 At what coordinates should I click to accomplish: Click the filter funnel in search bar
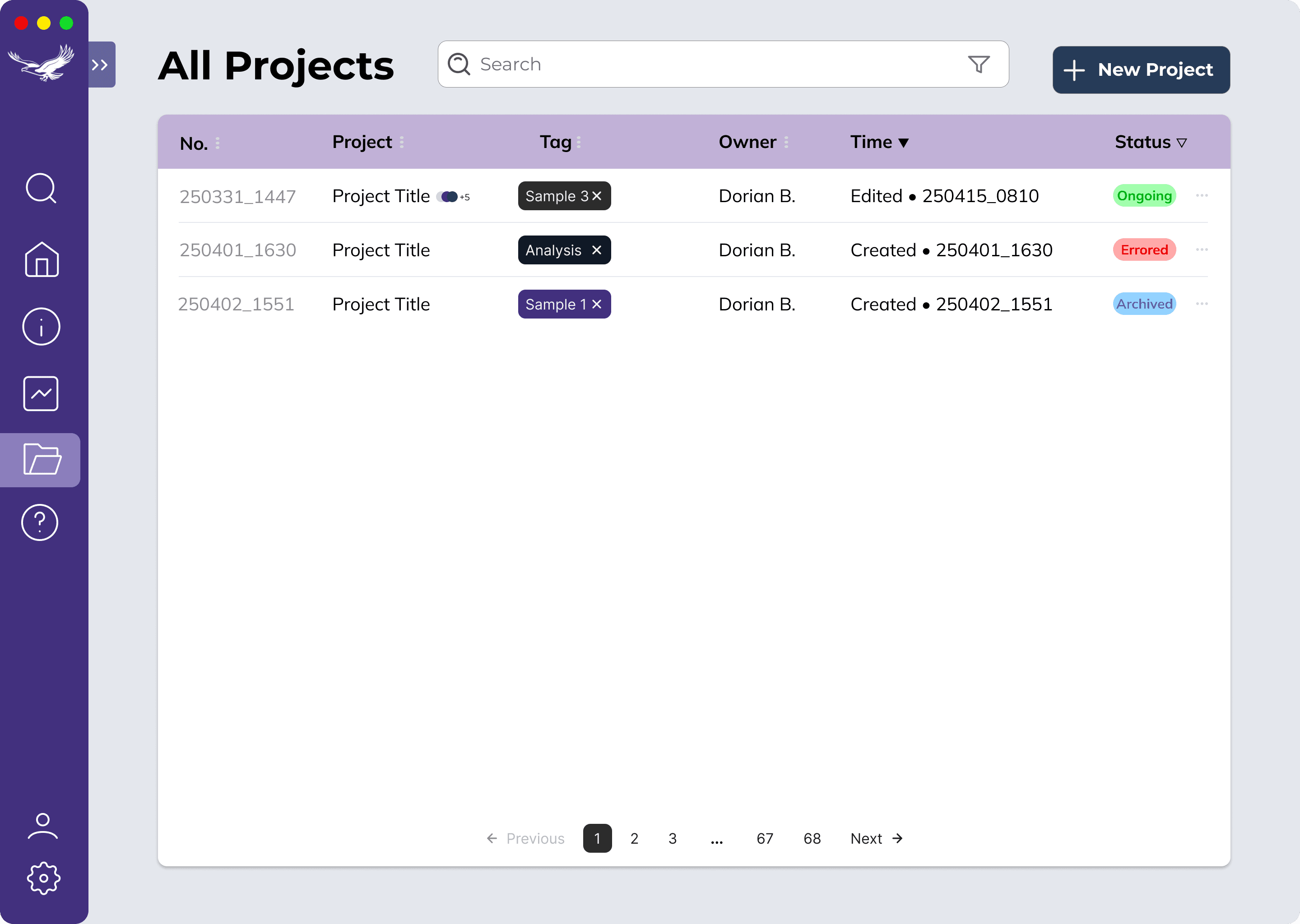tap(979, 65)
